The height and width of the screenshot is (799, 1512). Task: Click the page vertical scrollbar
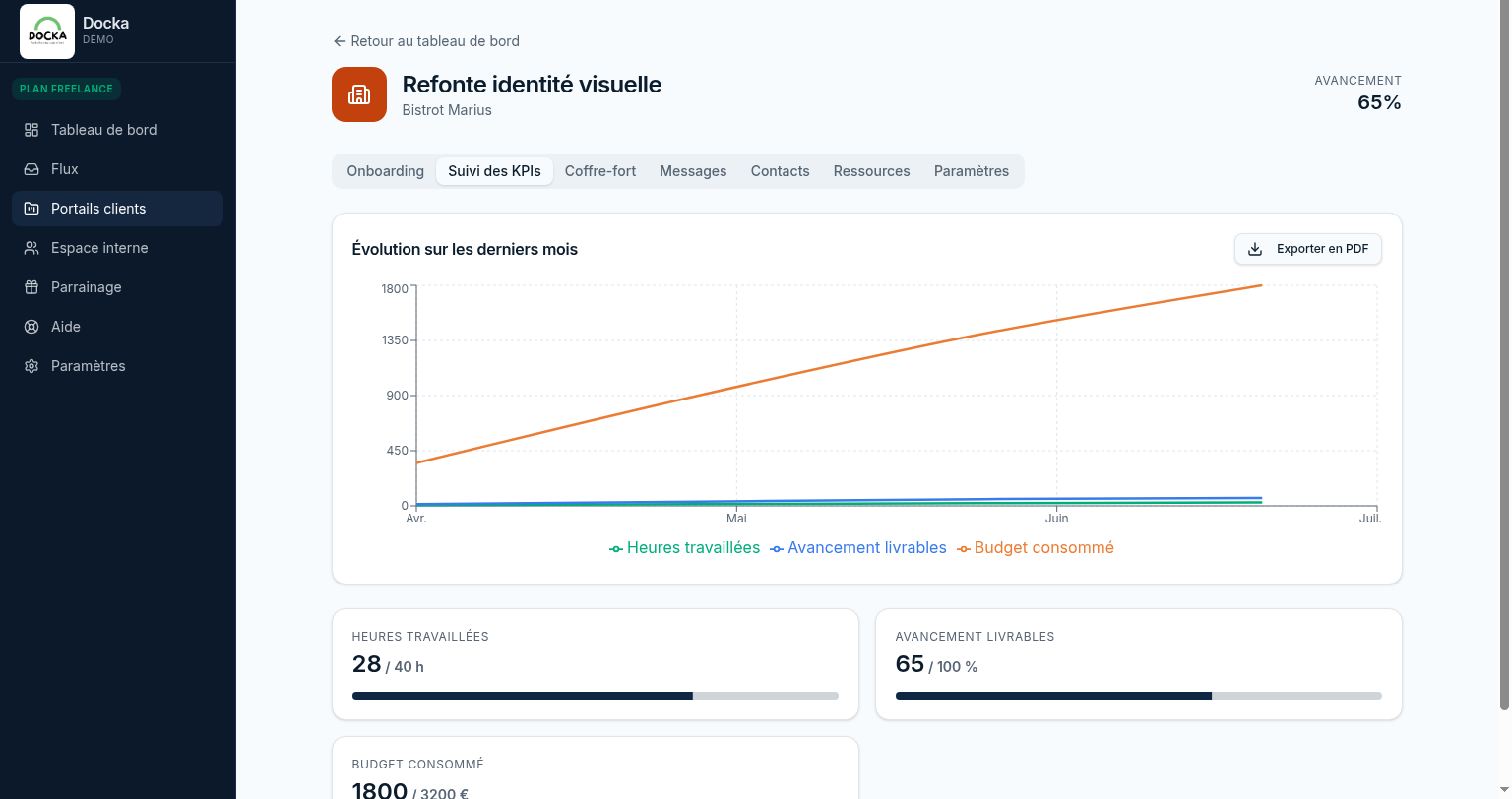coord(1504,354)
